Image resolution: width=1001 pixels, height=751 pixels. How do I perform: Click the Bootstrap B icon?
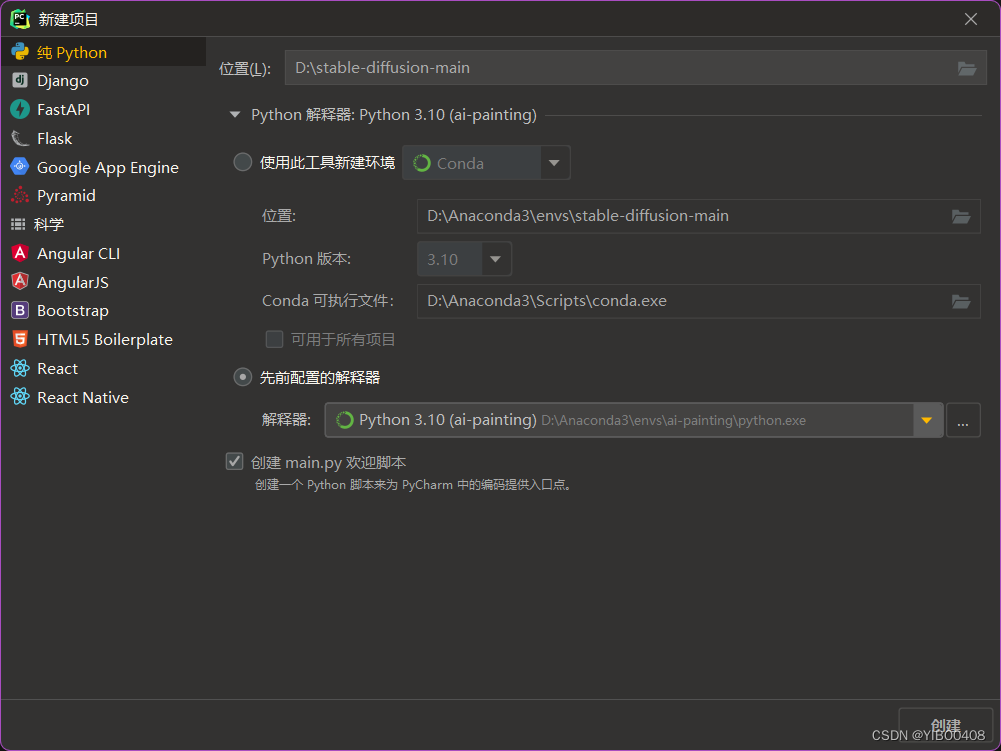20,310
